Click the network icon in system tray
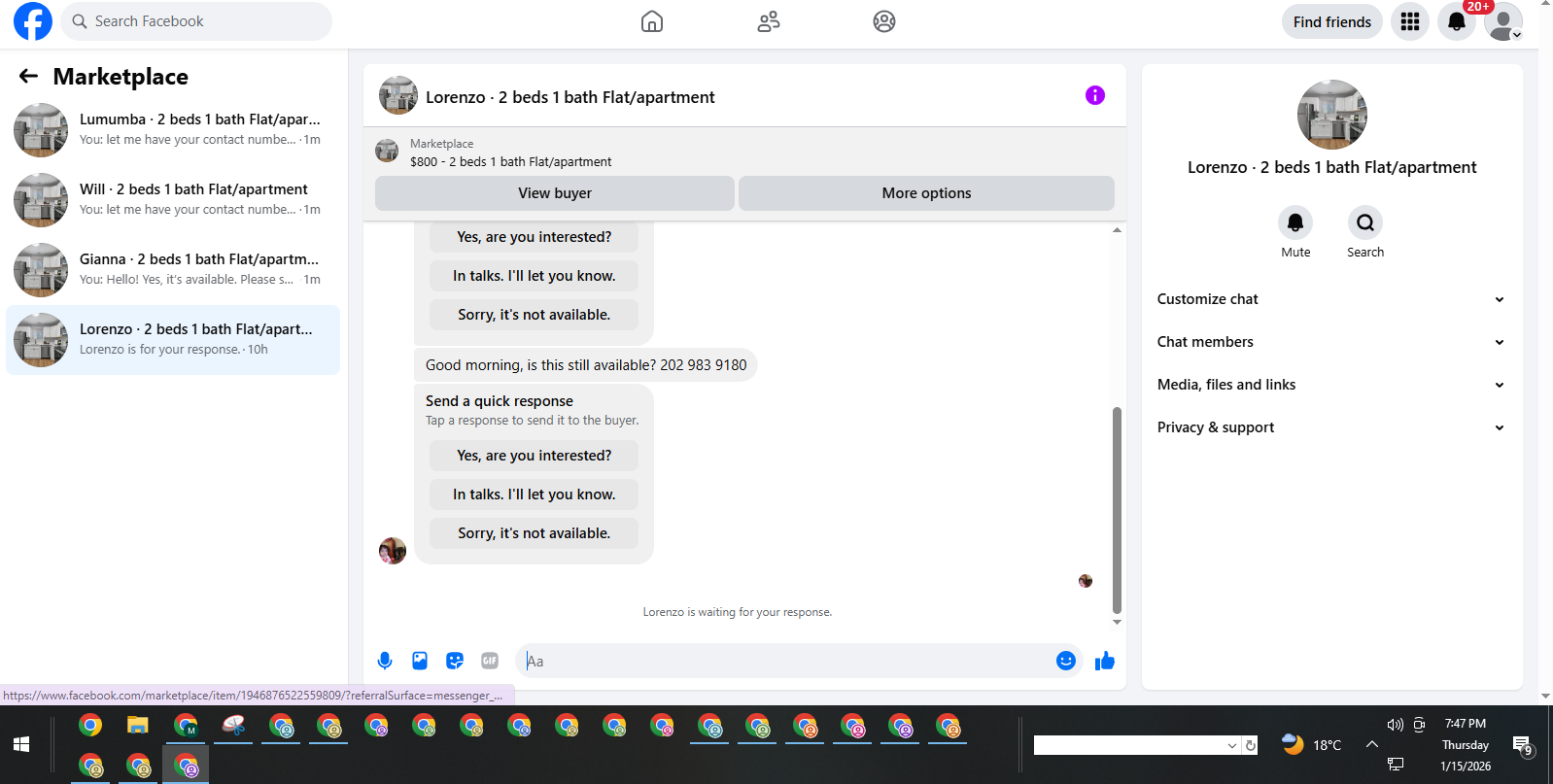This screenshot has height=784, width=1553. (x=1396, y=764)
